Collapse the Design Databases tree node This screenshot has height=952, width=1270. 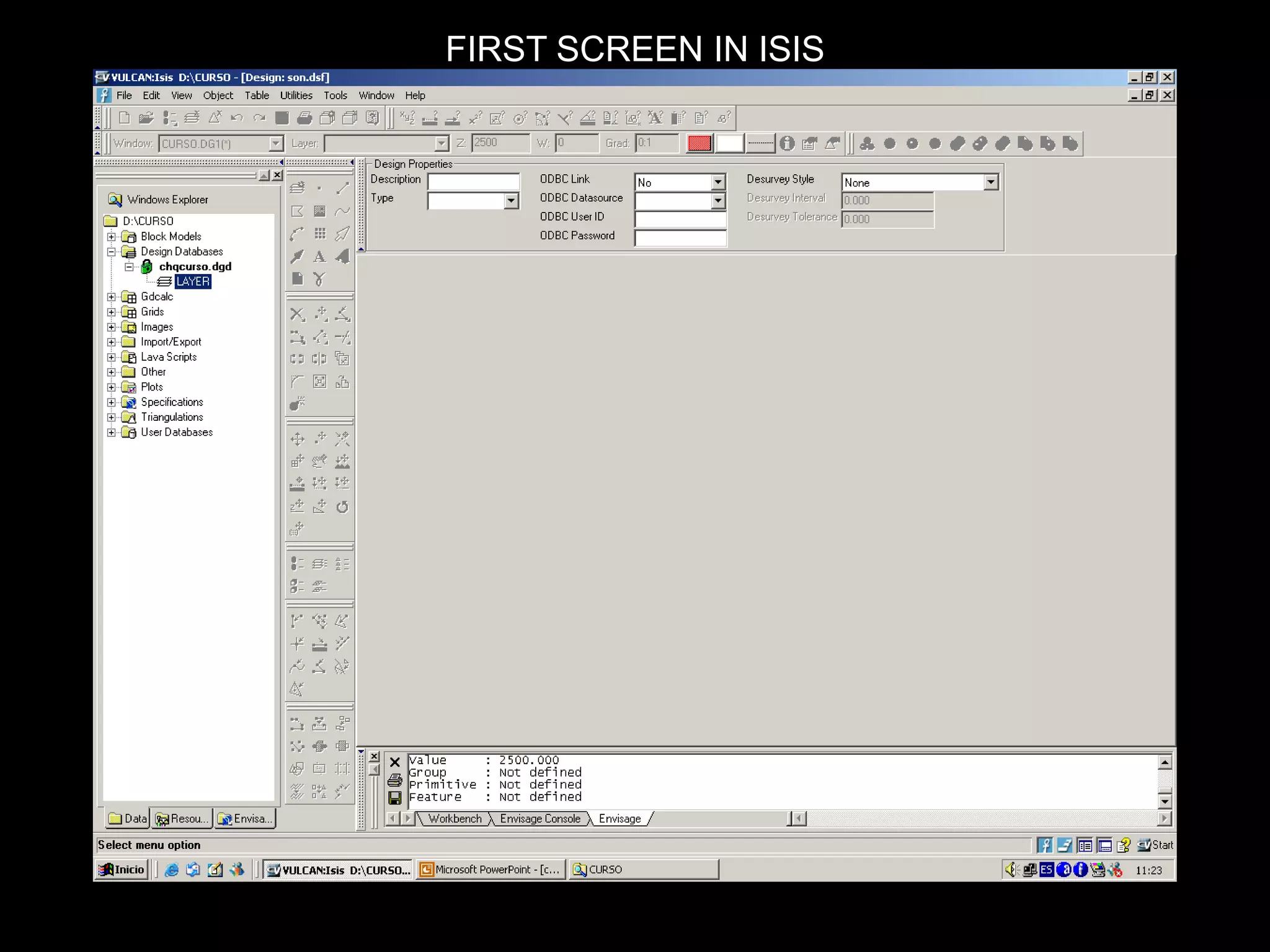(112, 252)
